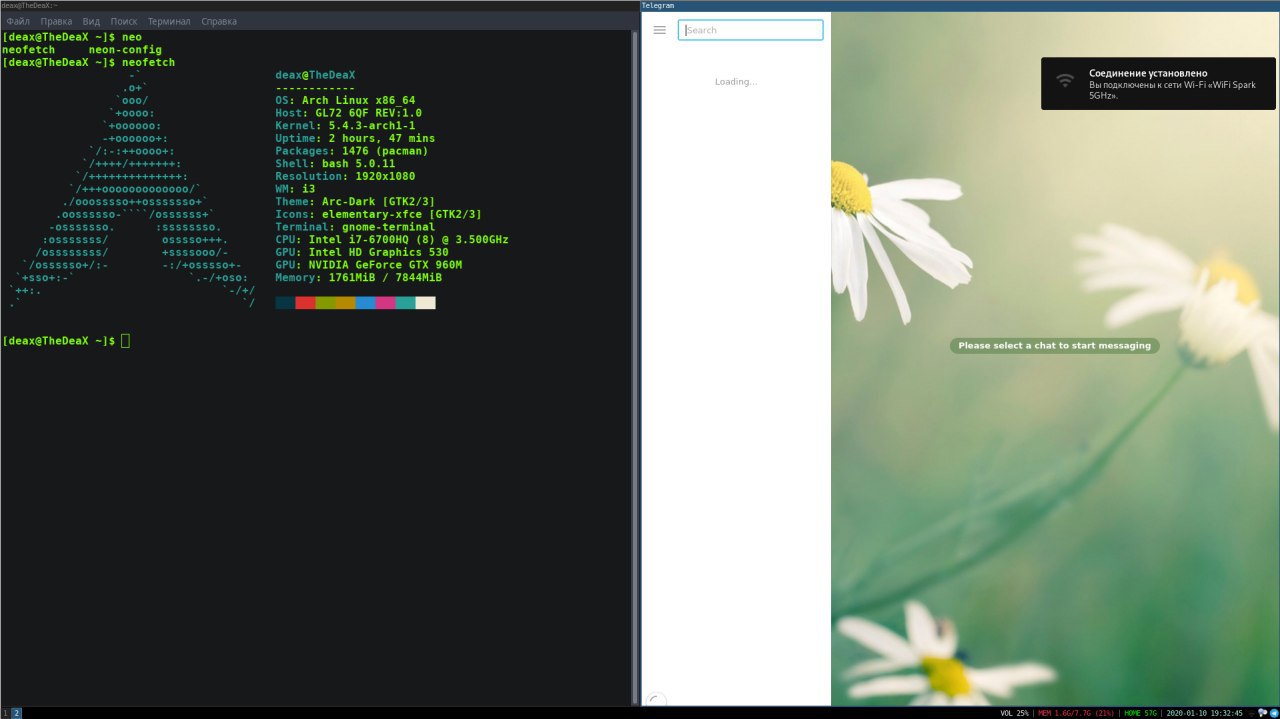
Task: Click the 'Terminal: gnome-terminal' line
Action: point(355,227)
